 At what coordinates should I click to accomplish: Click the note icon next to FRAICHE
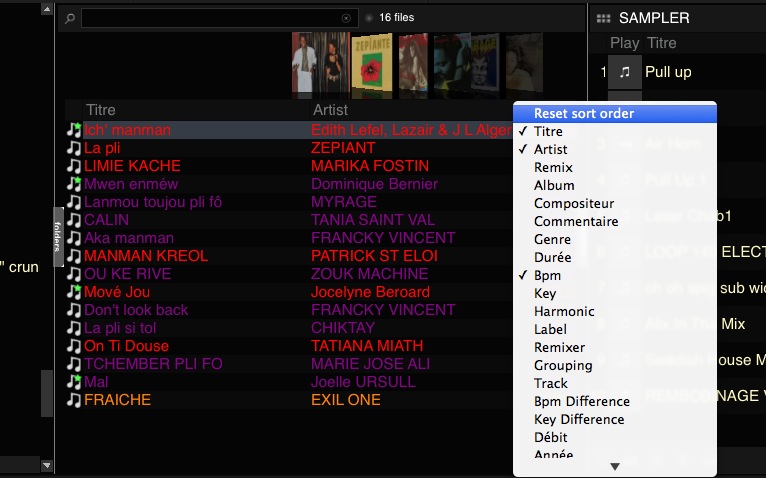[x=74, y=400]
